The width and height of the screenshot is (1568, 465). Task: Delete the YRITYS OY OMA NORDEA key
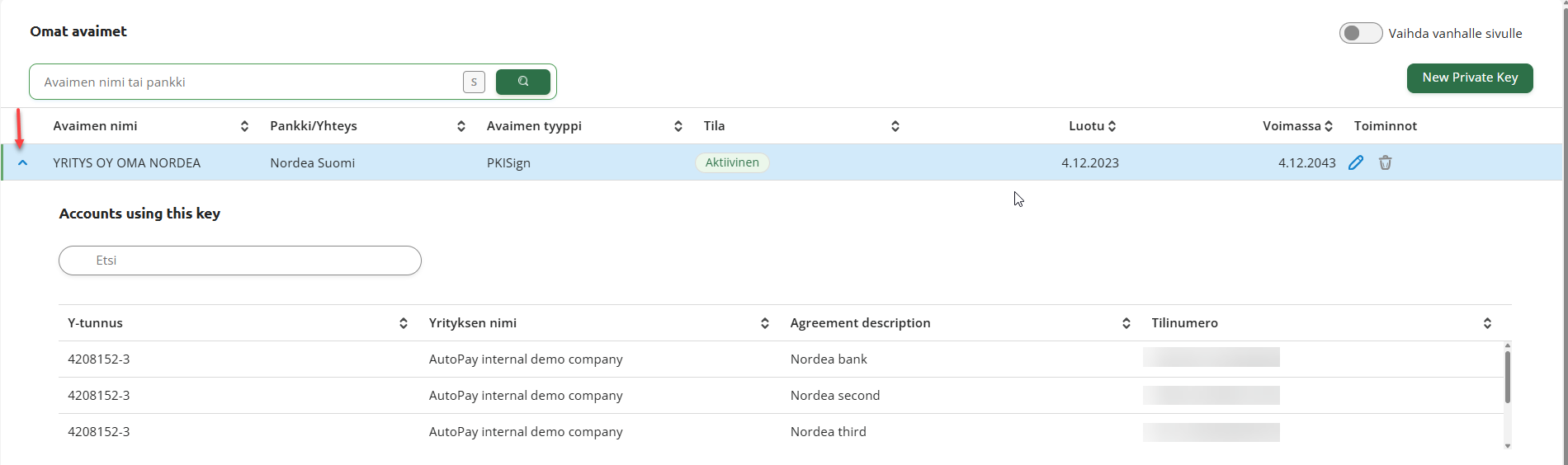pyautogui.click(x=1385, y=162)
